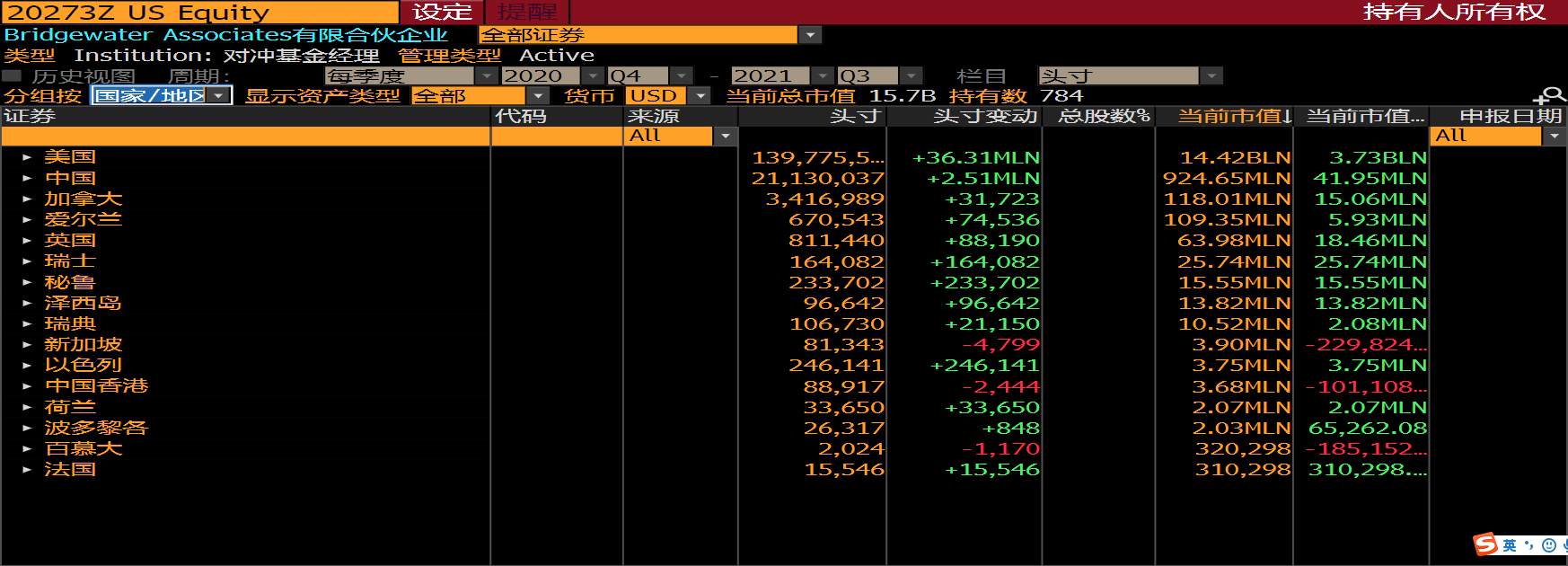Expand the 秘鲁 country row
This screenshot has height=566, width=1568.
point(27,282)
